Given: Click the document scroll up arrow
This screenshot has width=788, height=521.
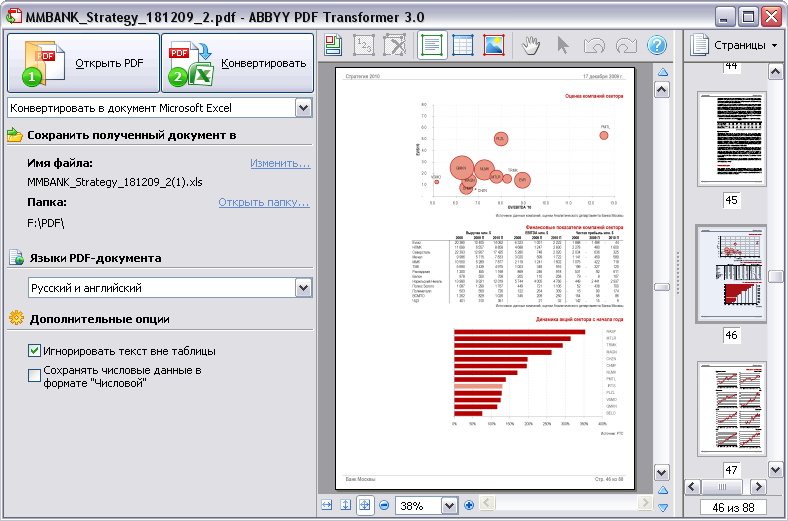Looking at the screenshot, I should click(x=662, y=90).
